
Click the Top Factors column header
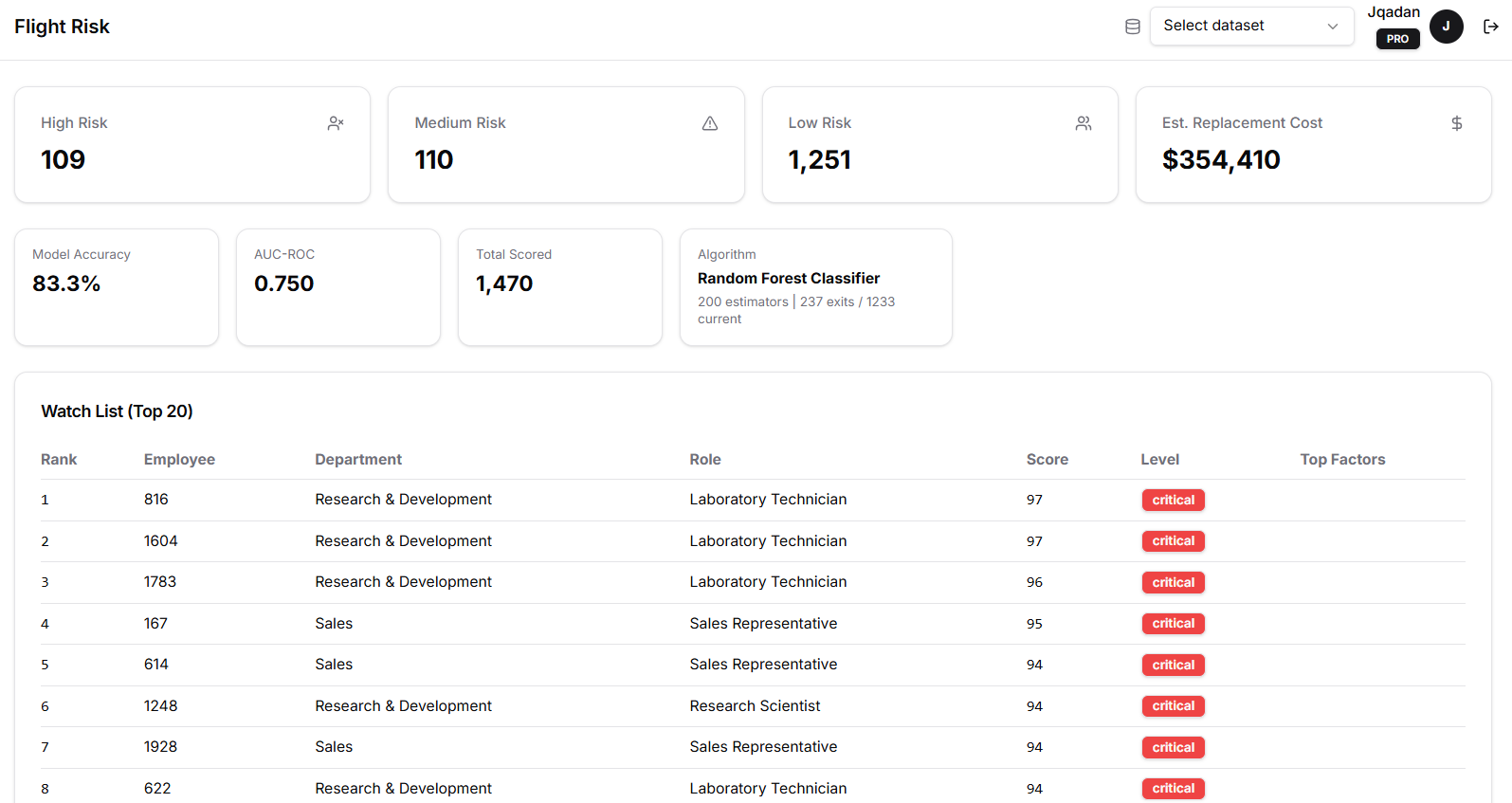pyautogui.click(x=1342, y=459)
